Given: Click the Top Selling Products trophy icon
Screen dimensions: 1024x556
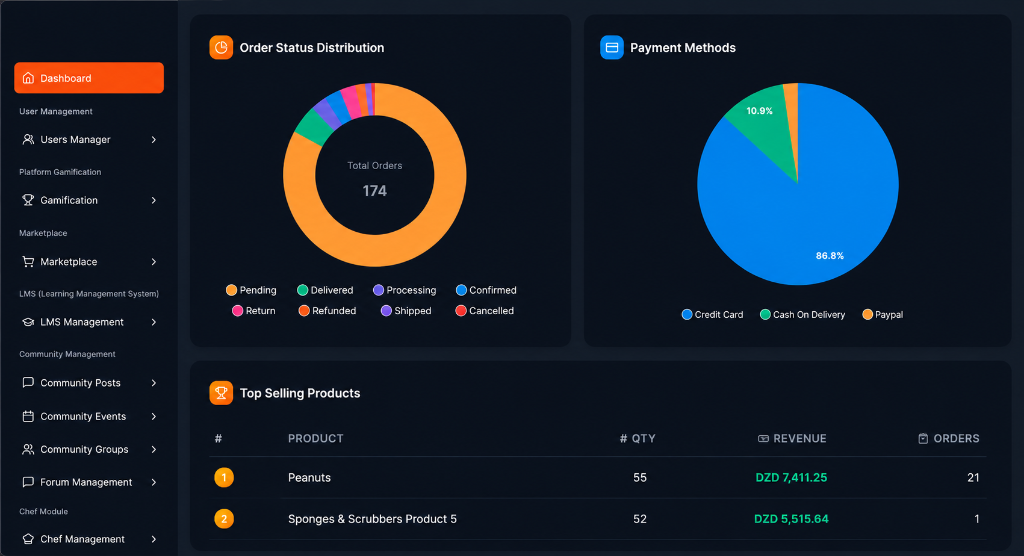Looking at the screenshot, I should (x=221, y=393).
